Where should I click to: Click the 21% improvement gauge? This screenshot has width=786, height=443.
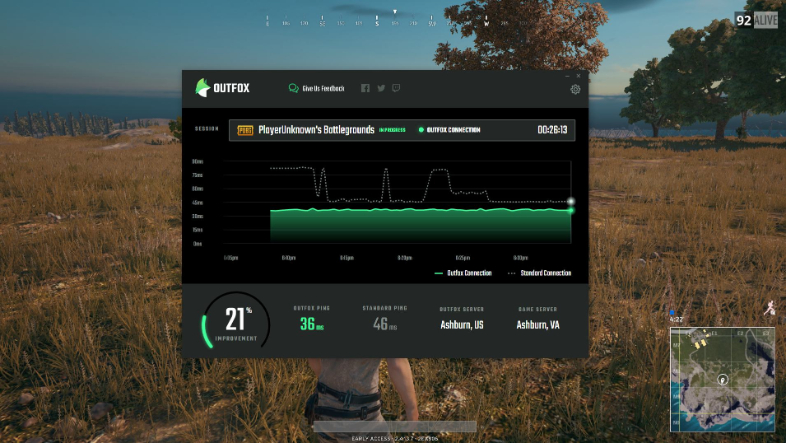point(236,322)
